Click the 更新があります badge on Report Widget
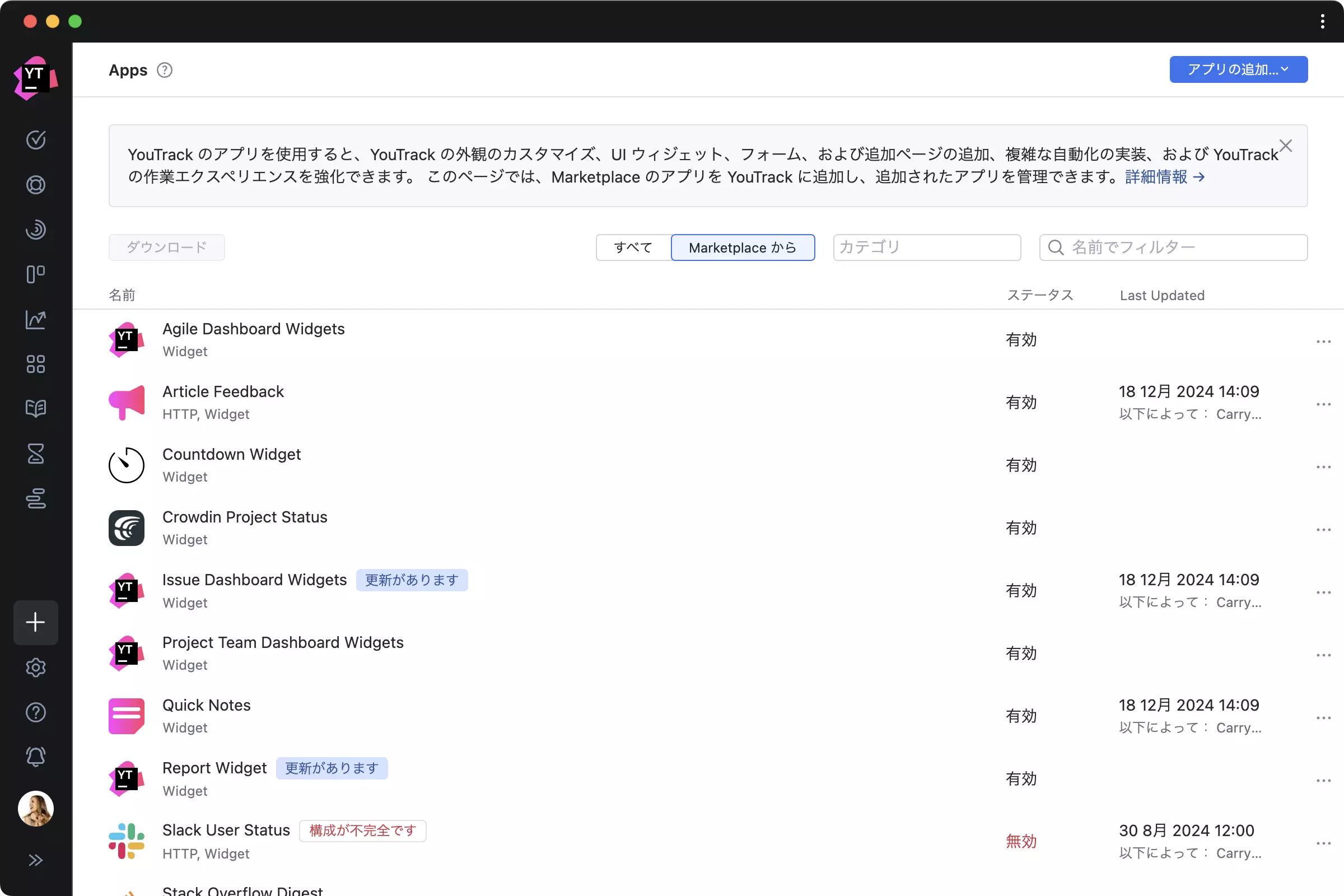This screenshot has height=896, width=1344. (332, 768)
